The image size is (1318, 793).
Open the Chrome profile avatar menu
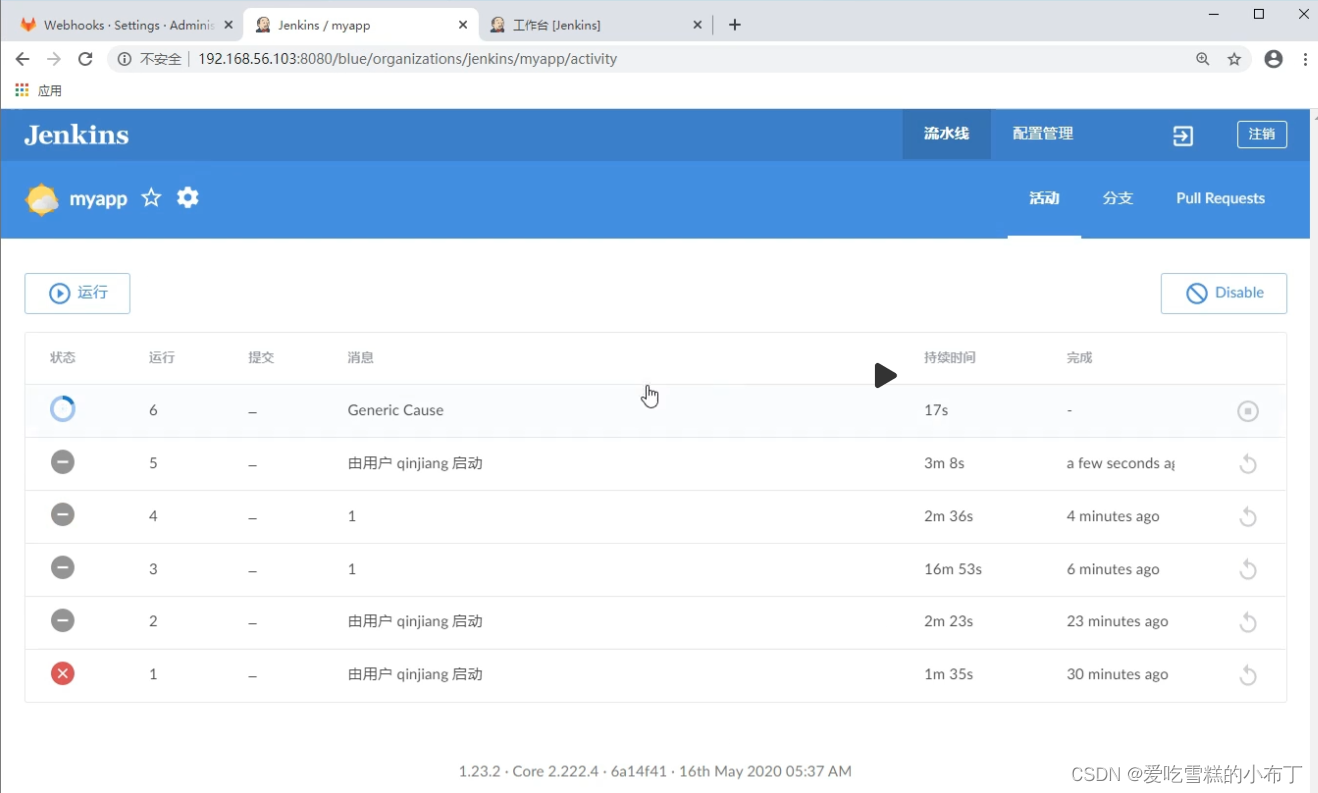point(1273,59)
